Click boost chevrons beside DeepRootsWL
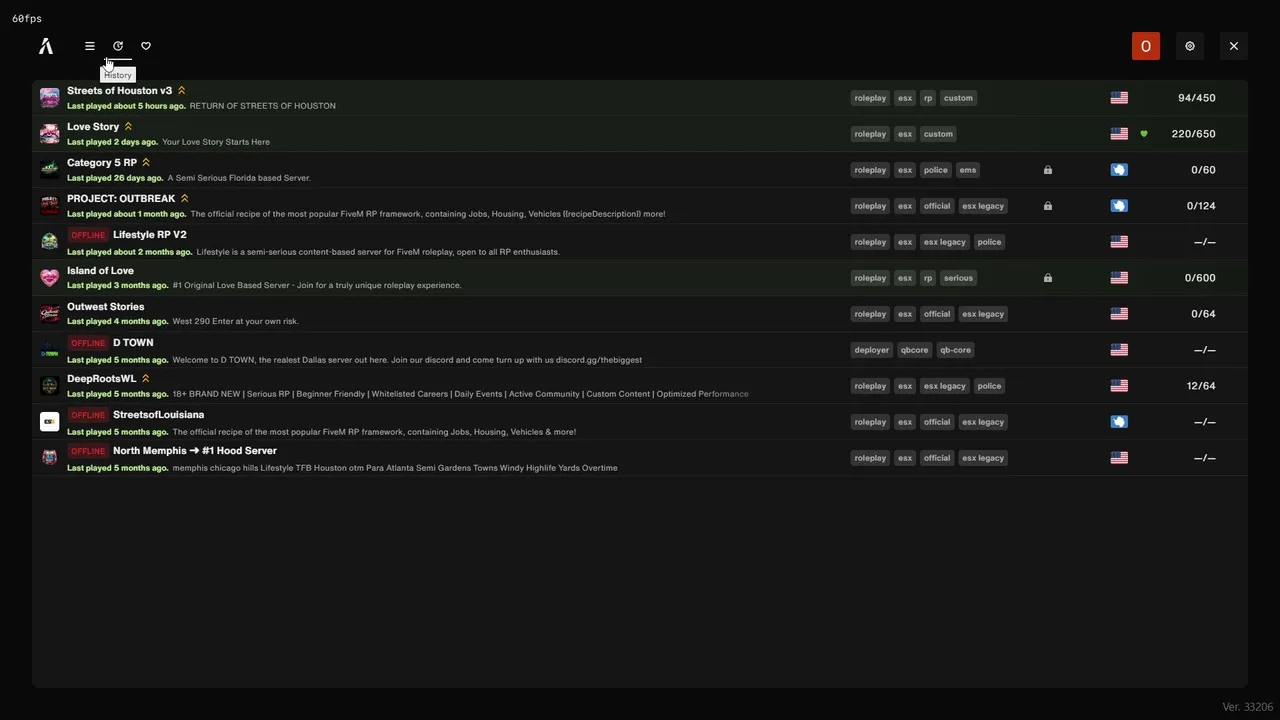 coord(145,379)
